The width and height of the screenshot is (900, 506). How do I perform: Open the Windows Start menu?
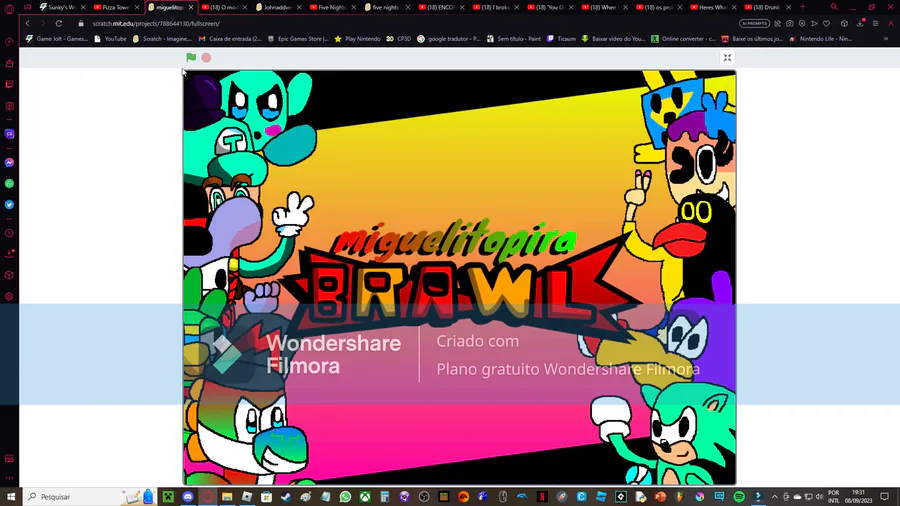(x=11, y=496)
